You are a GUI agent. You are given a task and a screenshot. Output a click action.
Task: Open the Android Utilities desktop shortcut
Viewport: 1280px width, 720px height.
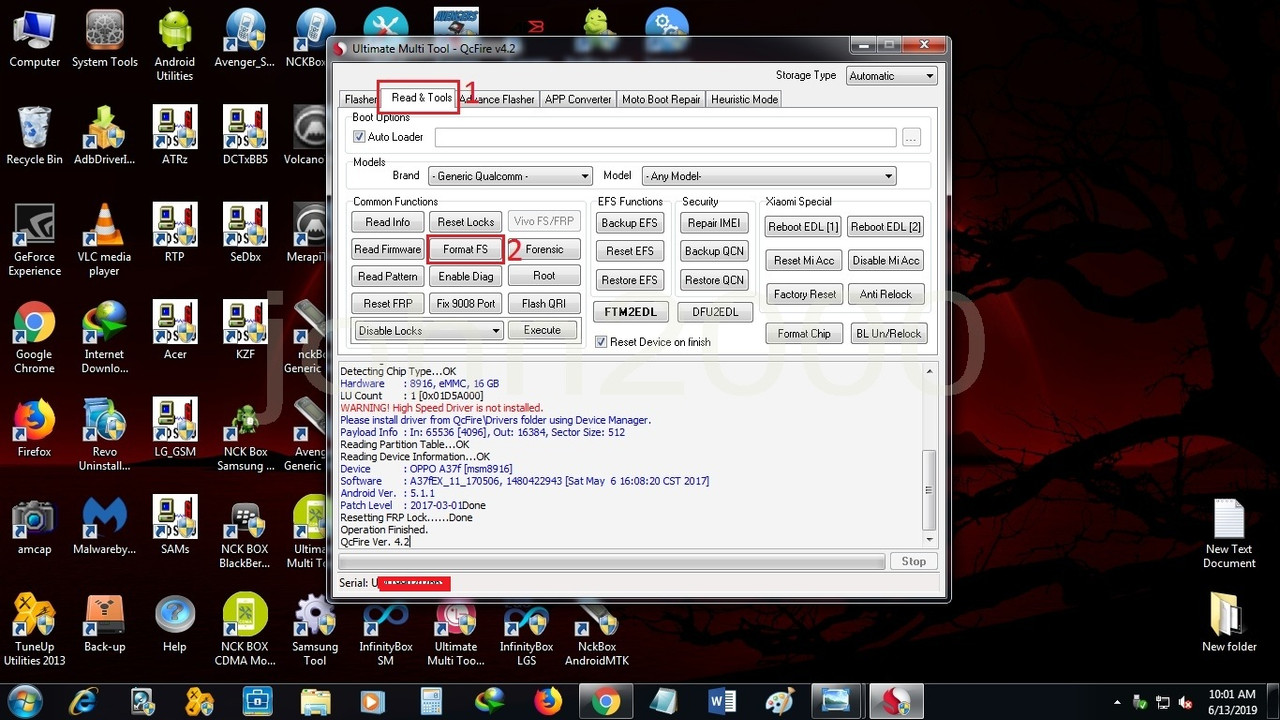[175, 46]
